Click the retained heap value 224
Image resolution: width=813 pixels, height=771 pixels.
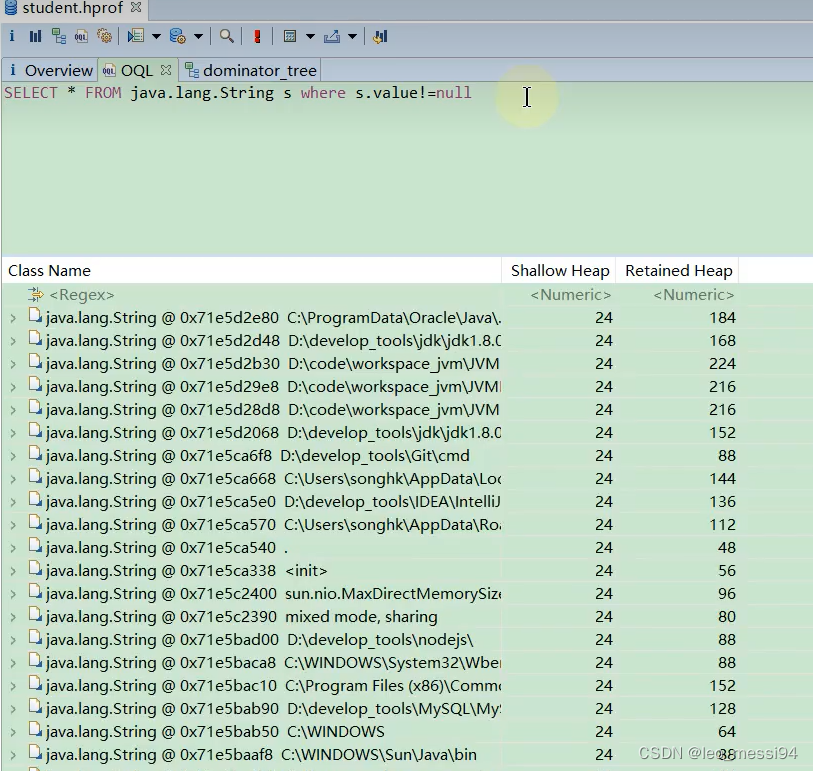point(722,363)
